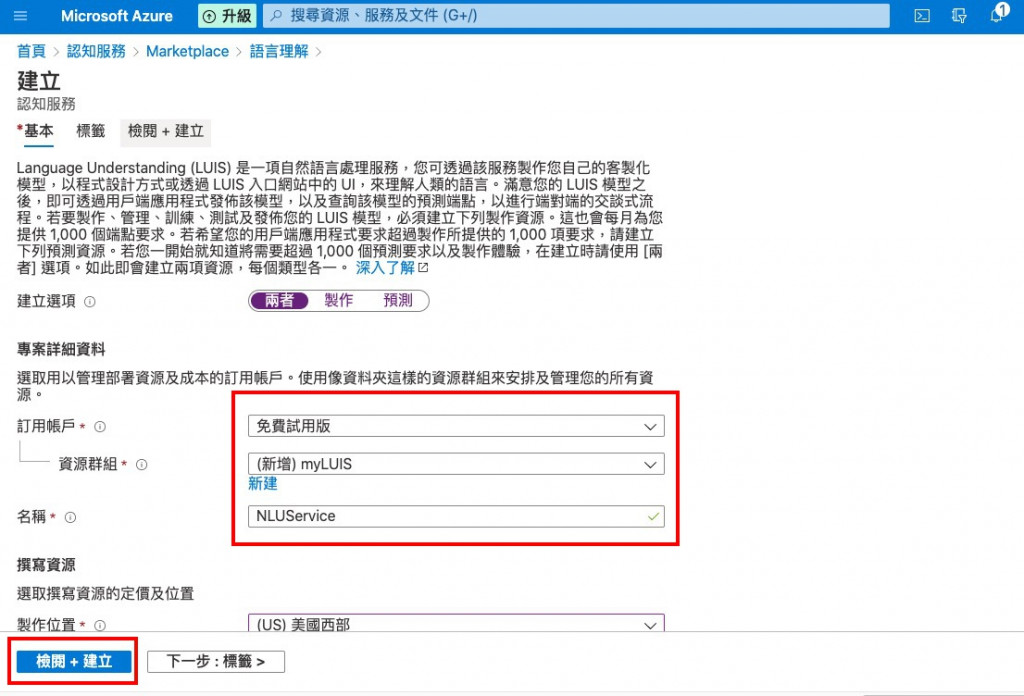Open the notifications bell
This screenshot has height=696, width=1024.
[x=997, y=14]
